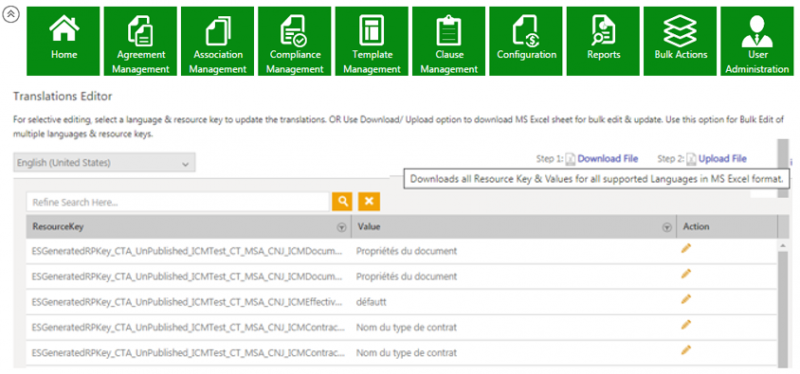Open the English (United States) language dropdown

tap(104, 163)
